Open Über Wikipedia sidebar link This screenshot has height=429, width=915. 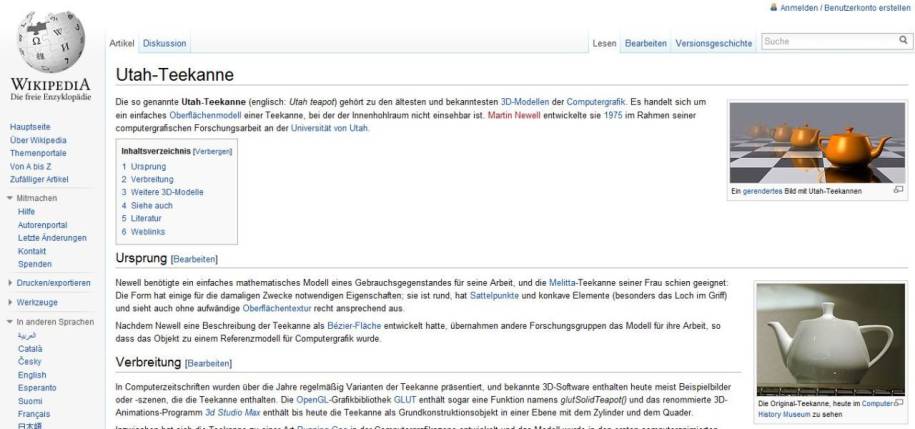pyautogui.click(x=38, y=140)
